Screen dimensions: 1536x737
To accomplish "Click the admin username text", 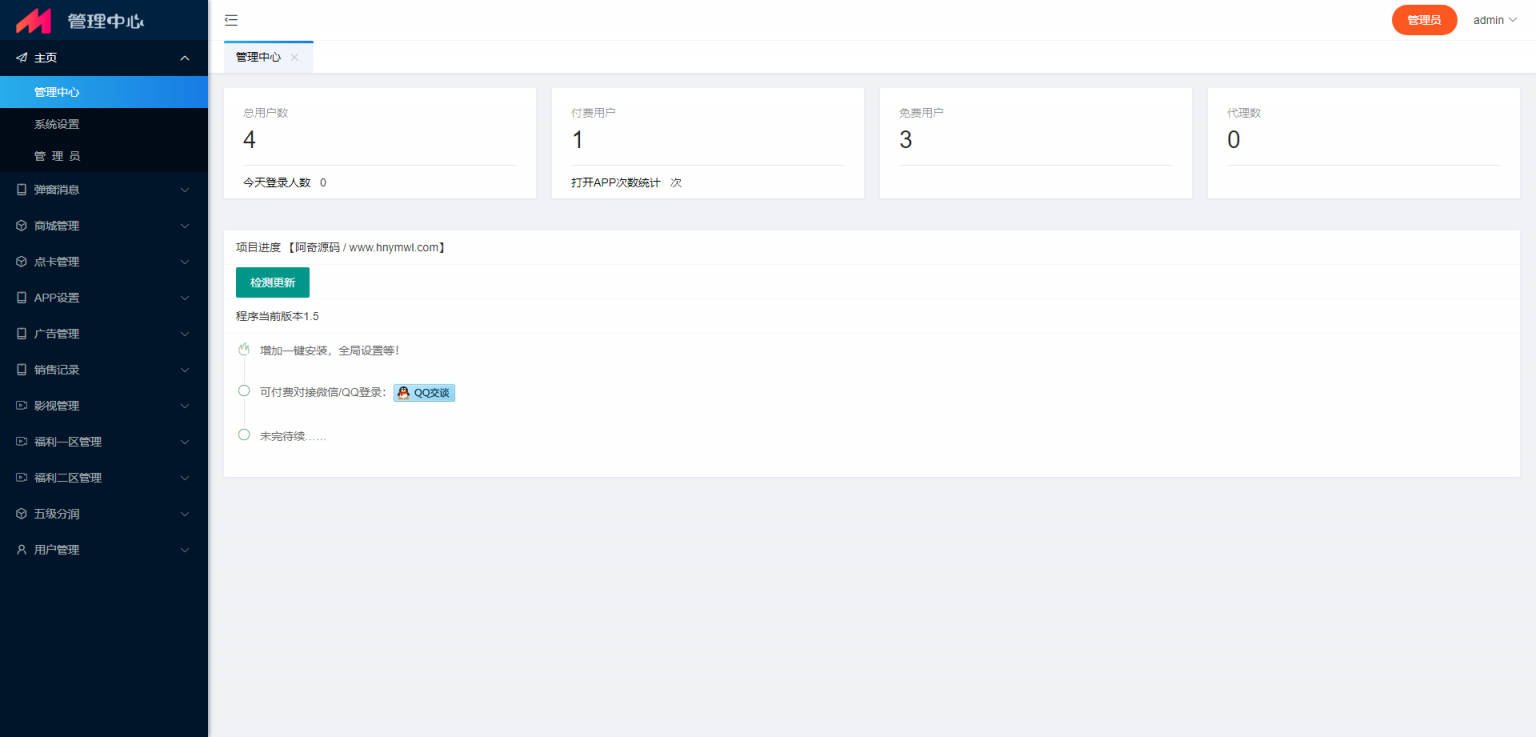I will pyautogui.click(x=1488, y=20).
